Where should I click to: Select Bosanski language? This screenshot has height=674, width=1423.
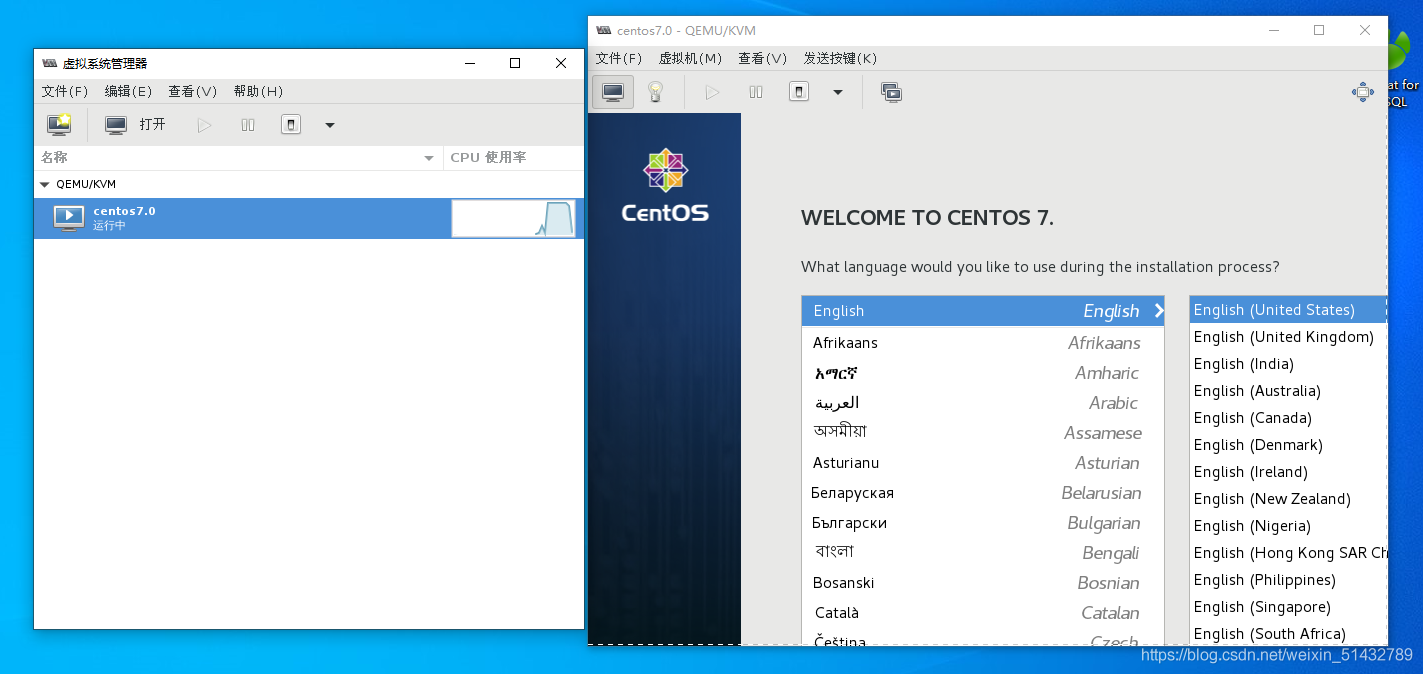pyautogui.click(x=983, y=583)
